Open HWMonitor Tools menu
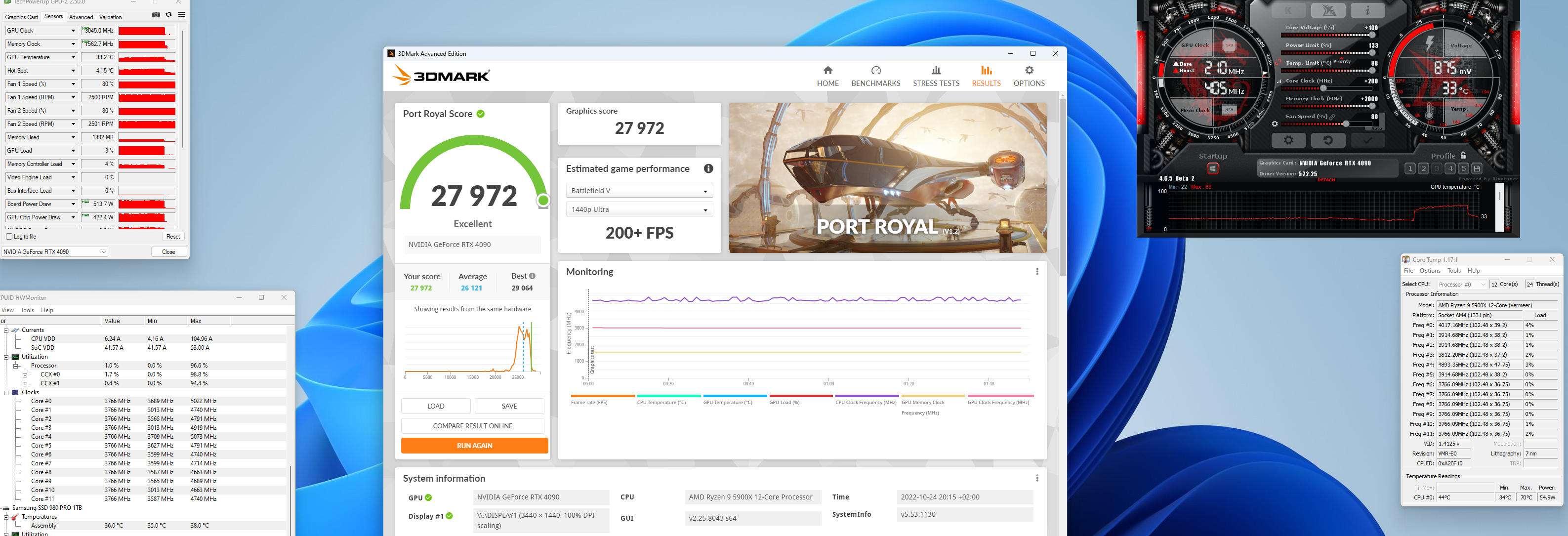Image resolution: width=1568 pixels, height=536 pixels. coord(27,310)
